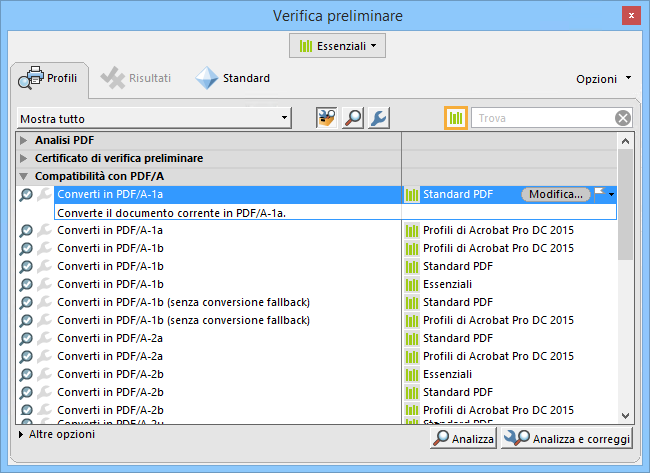Screen dimensions: 650x473
Task: Click the select profiles icon in the toolbar
Action: tap(327, 118)
